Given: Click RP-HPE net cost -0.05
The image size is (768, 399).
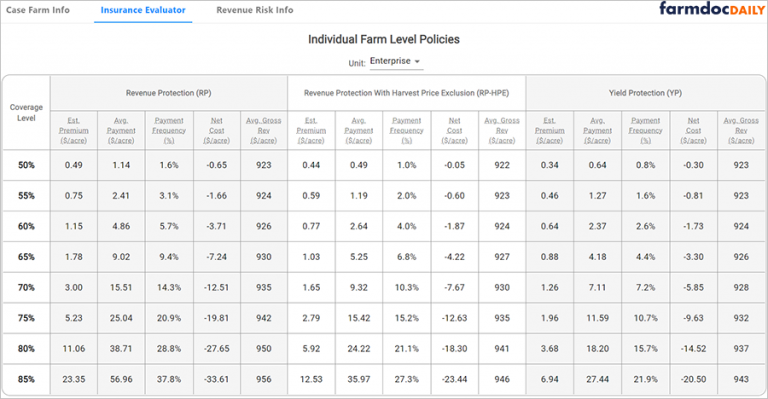Looking at the screenshot, I should pos(455,165).
